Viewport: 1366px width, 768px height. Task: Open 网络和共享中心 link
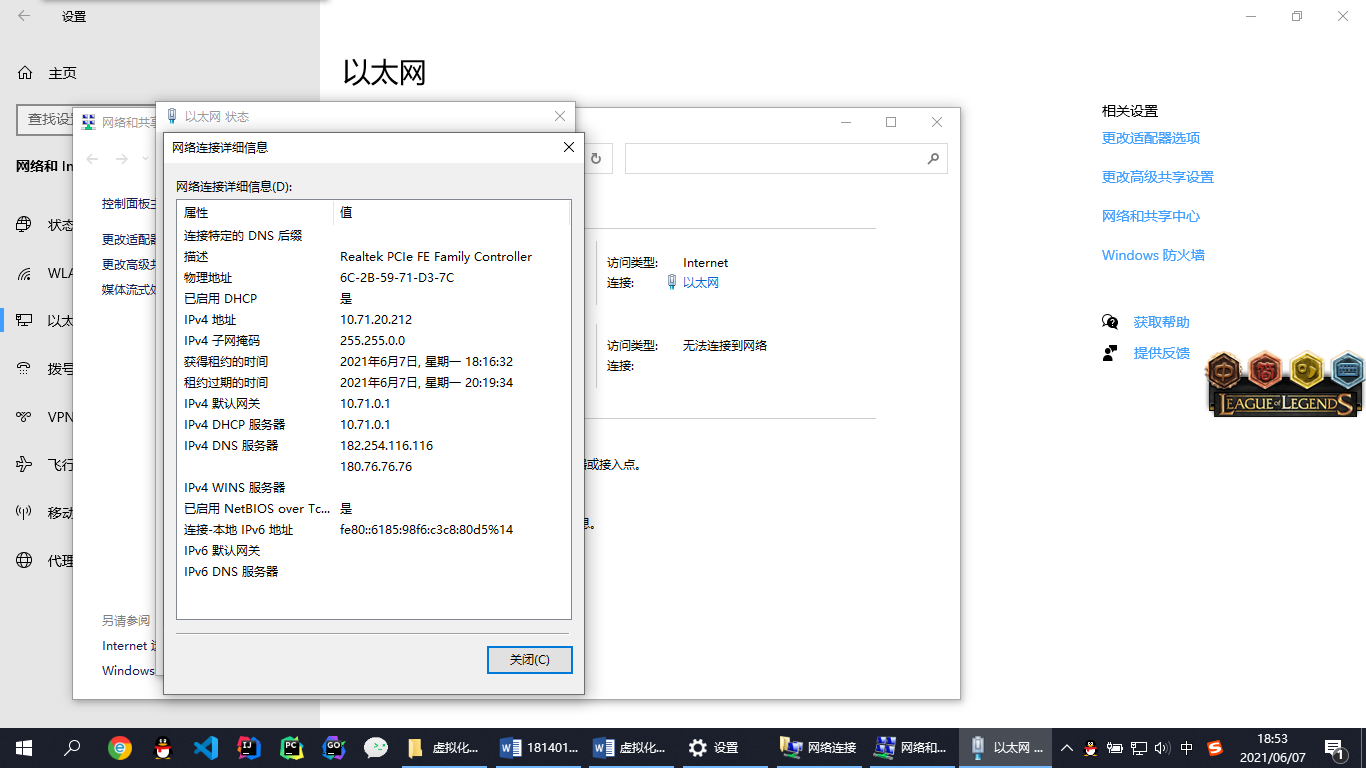tap(1150, 216)
